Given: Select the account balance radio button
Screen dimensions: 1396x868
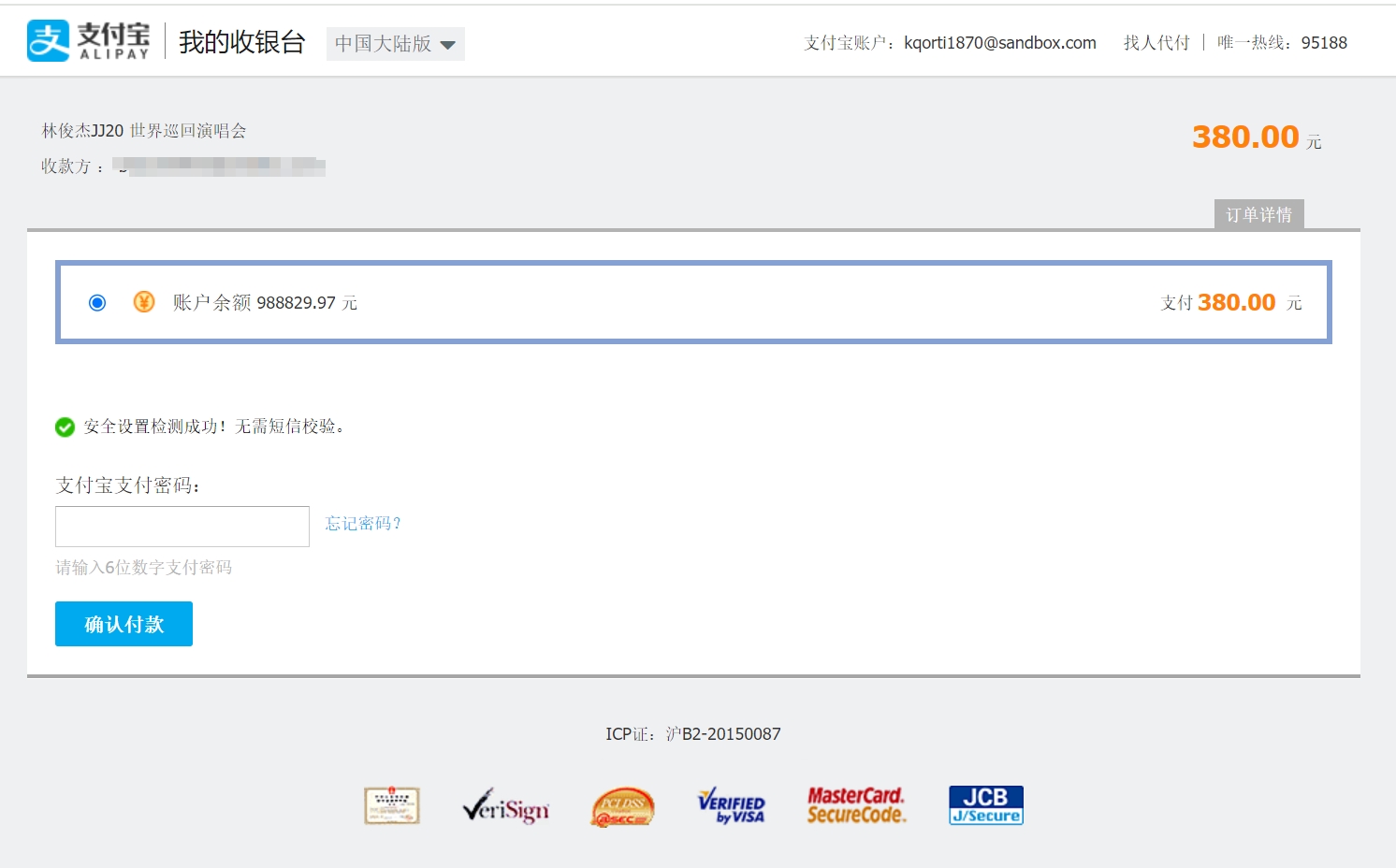Looking at the screenshot, I should tap(97, 303).
